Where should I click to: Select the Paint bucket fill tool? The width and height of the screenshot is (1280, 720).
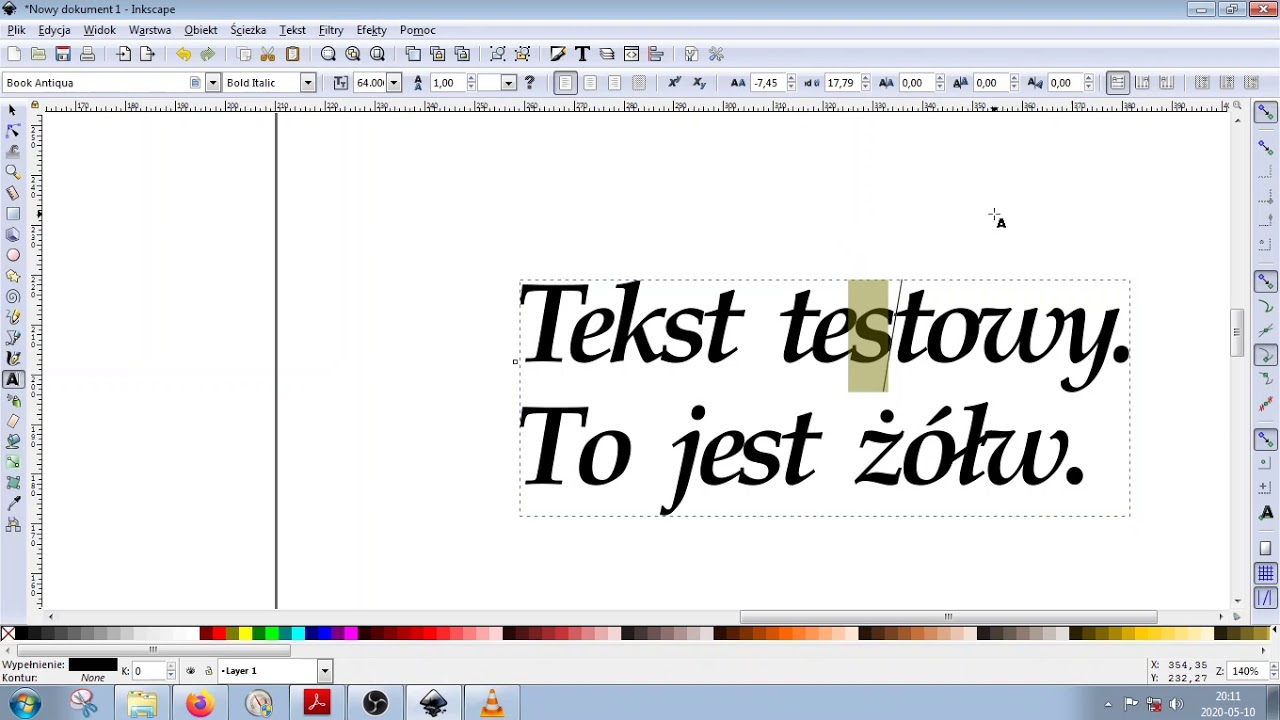click(13, 441)
